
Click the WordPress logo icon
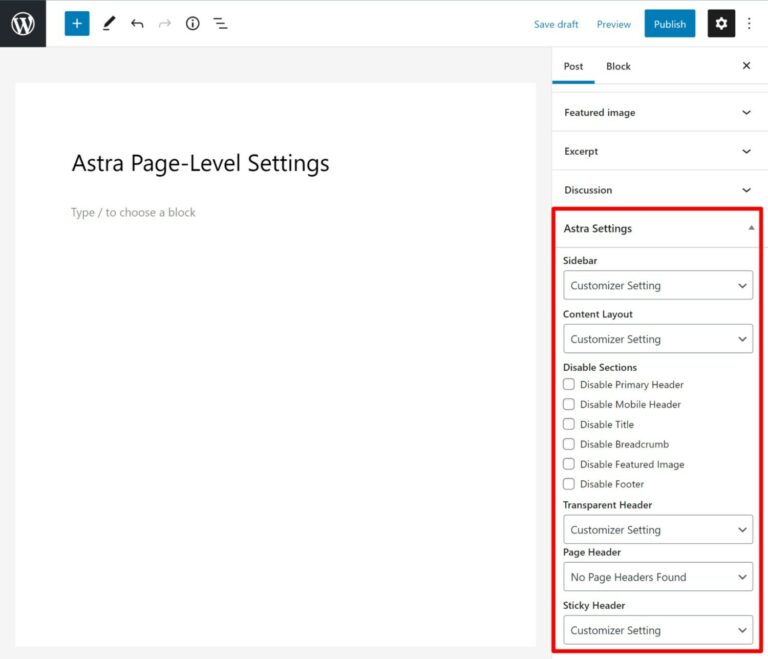coord(23,24)
